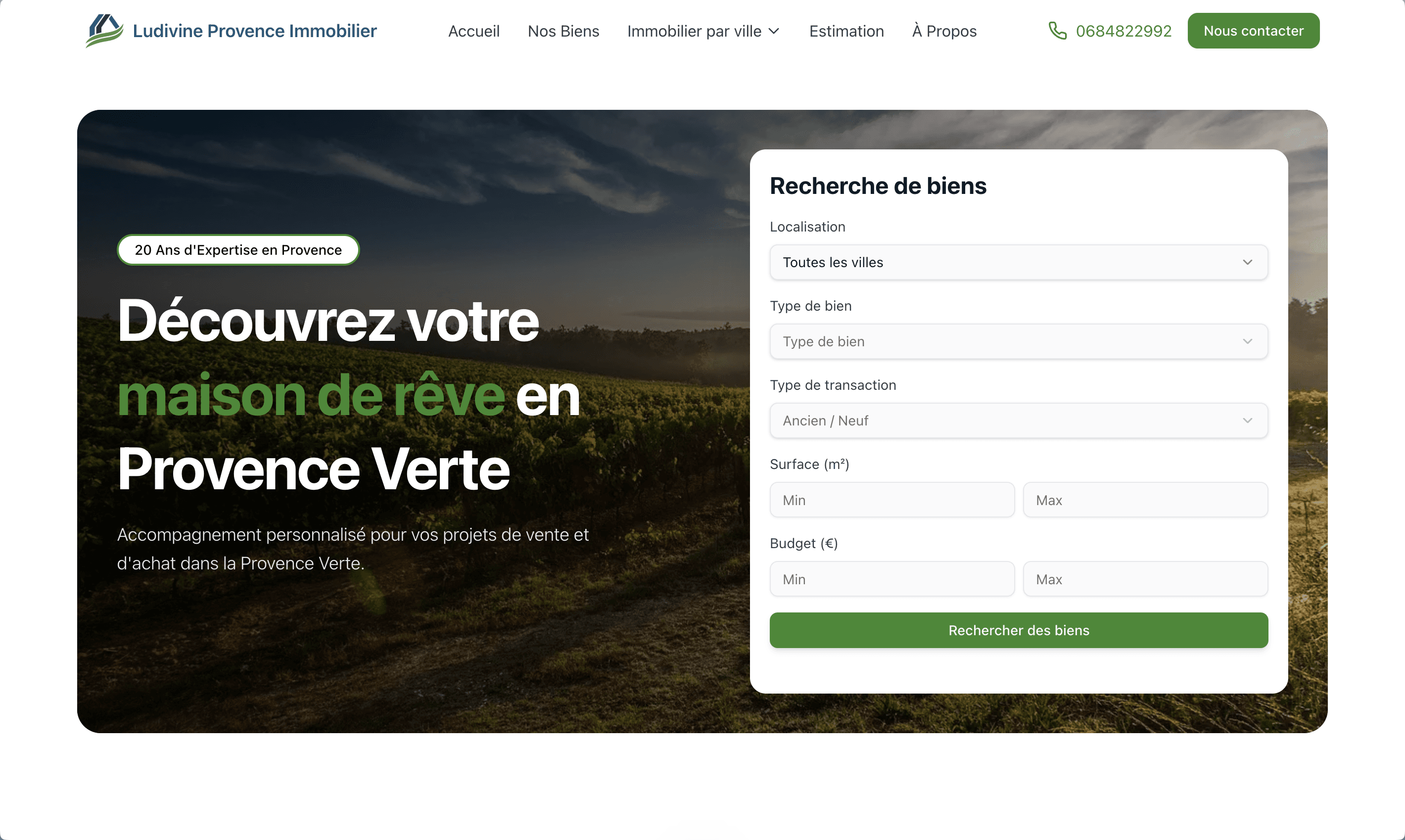The image size is (1405, 840).
Task: Click the green phone icon in the header
Action: [x=1057, y=31]
